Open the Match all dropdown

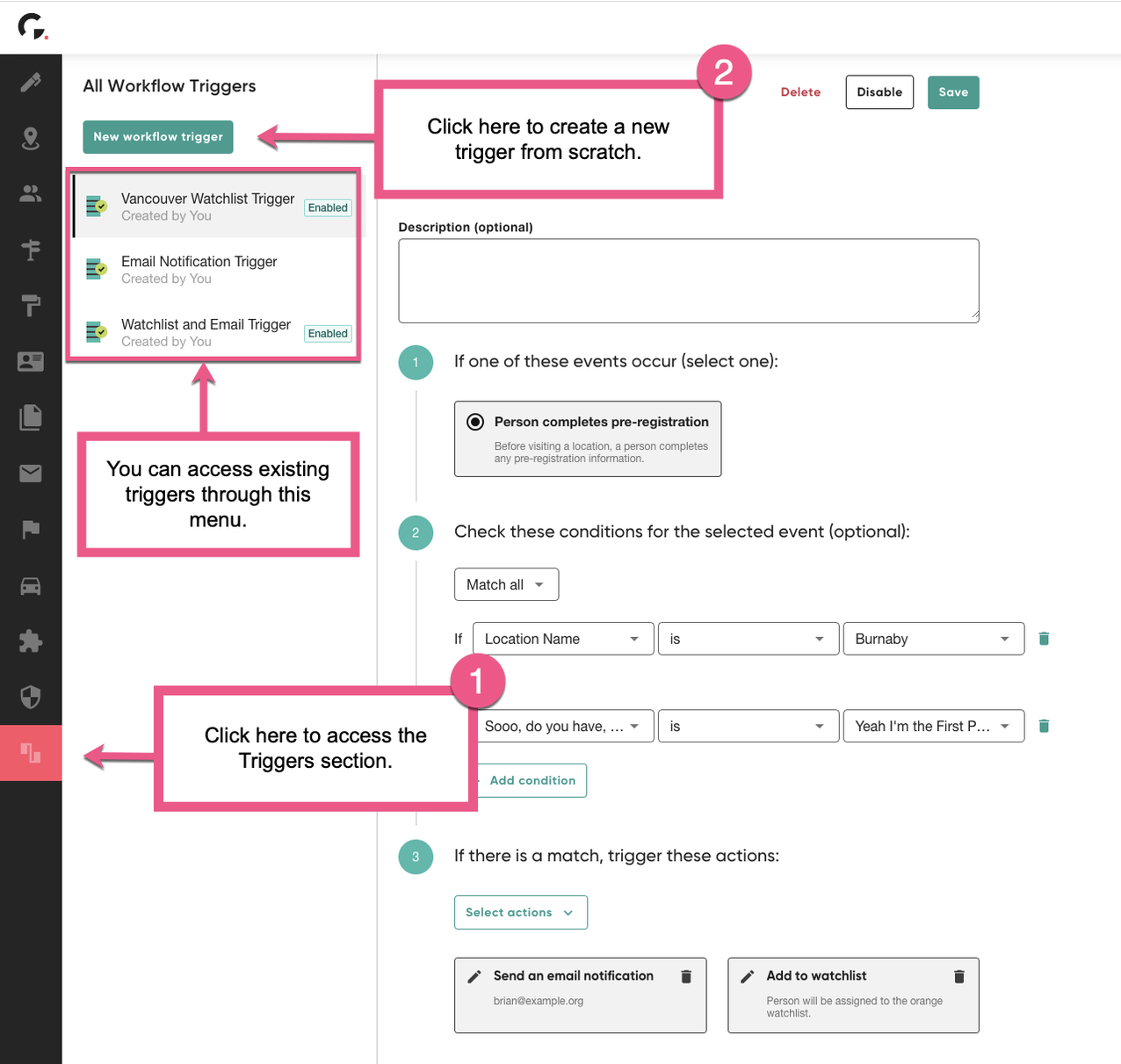tap(506, 583)
